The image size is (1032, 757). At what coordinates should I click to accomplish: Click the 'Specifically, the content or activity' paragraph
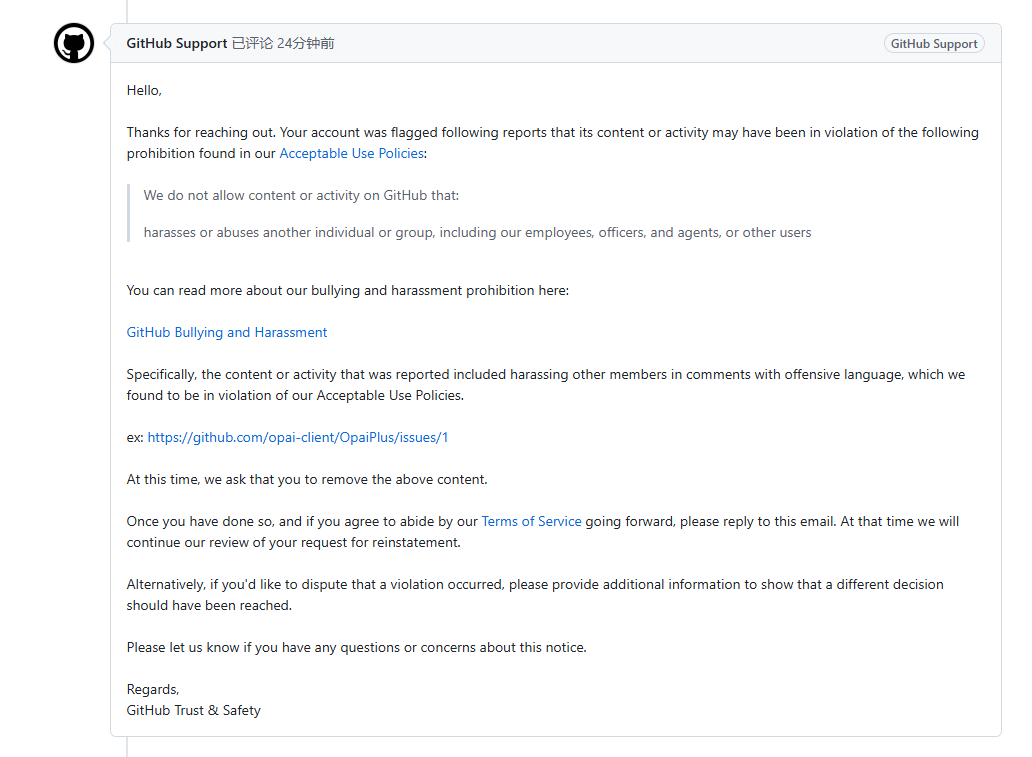[546, 385]
